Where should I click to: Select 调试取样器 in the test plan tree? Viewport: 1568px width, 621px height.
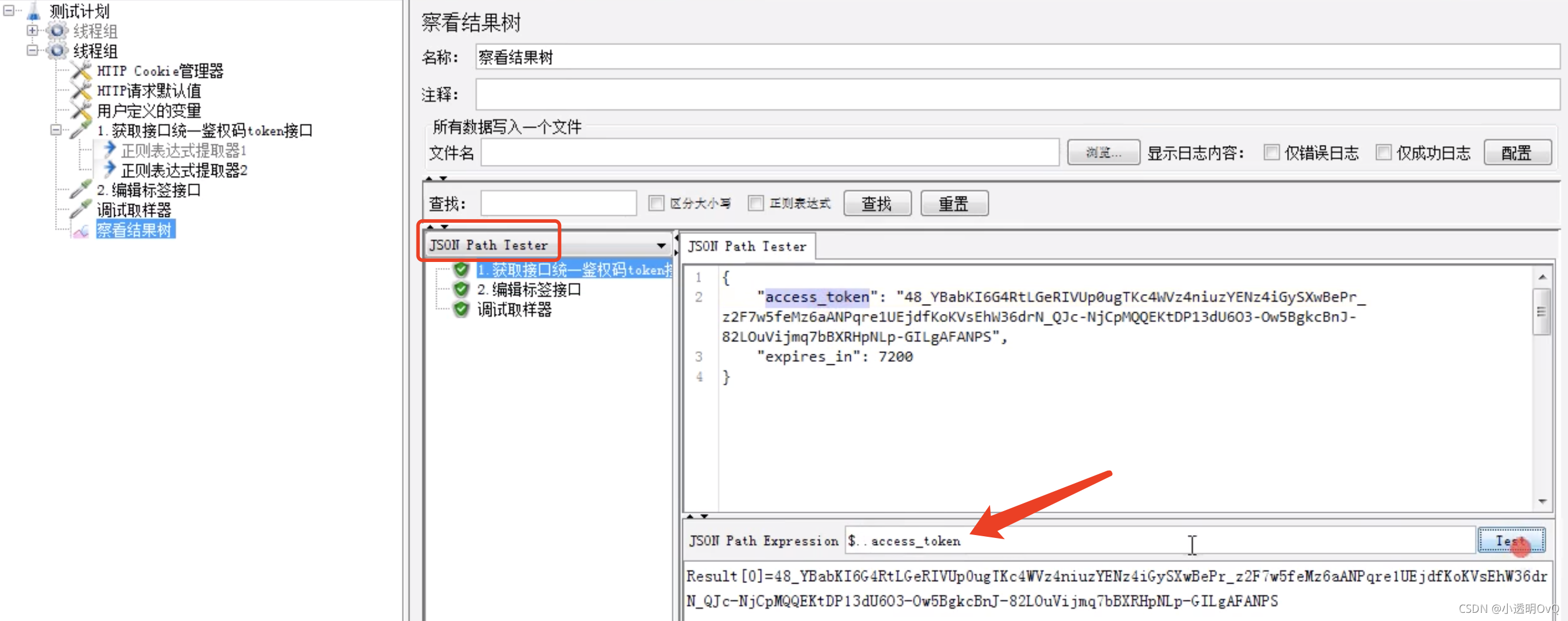point(134,211)
